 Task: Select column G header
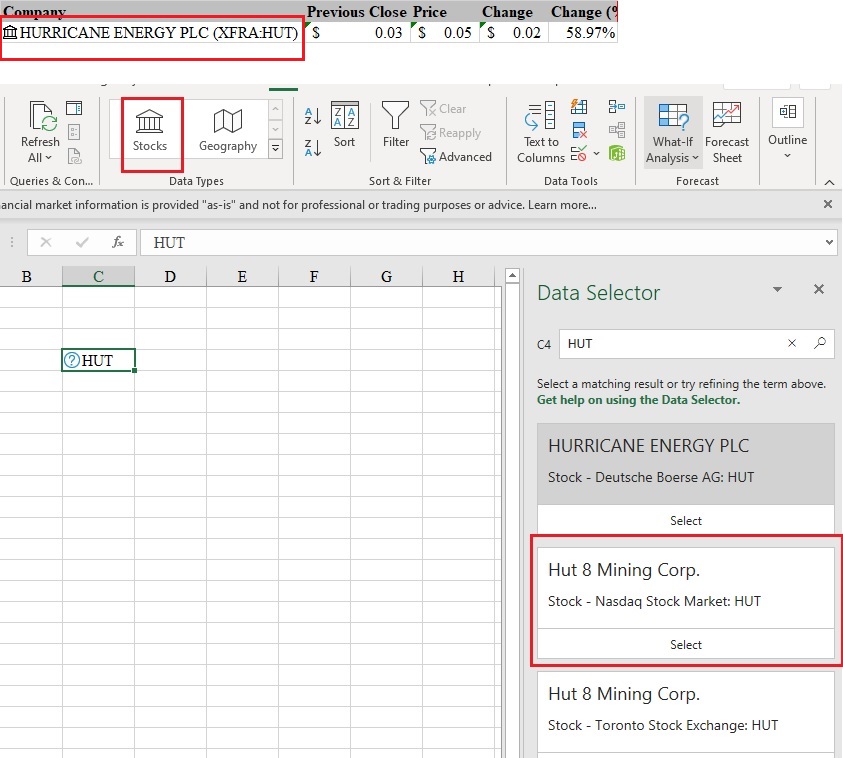[x=386, y=276]
